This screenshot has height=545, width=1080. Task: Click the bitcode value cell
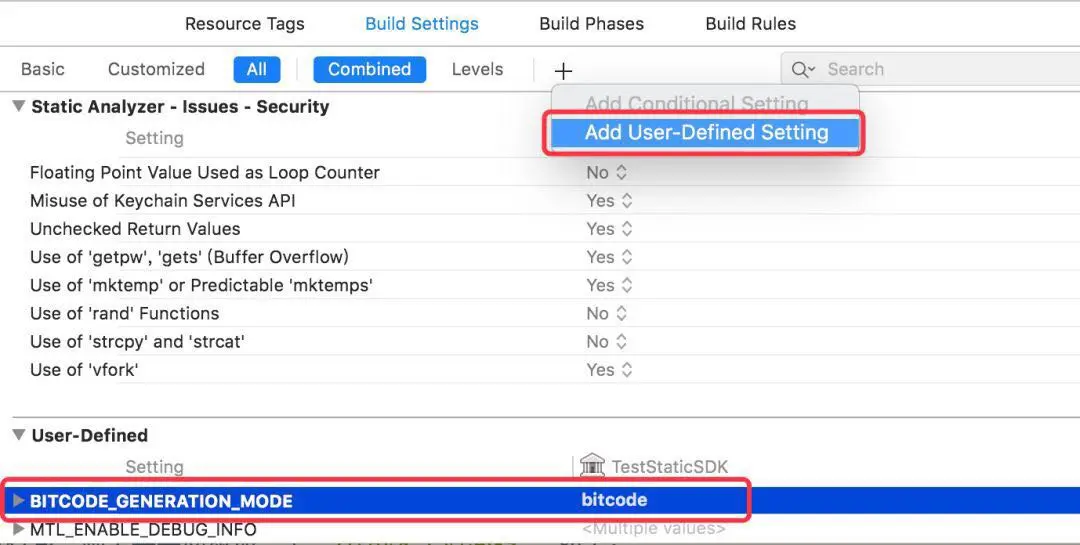coord(614,500)
